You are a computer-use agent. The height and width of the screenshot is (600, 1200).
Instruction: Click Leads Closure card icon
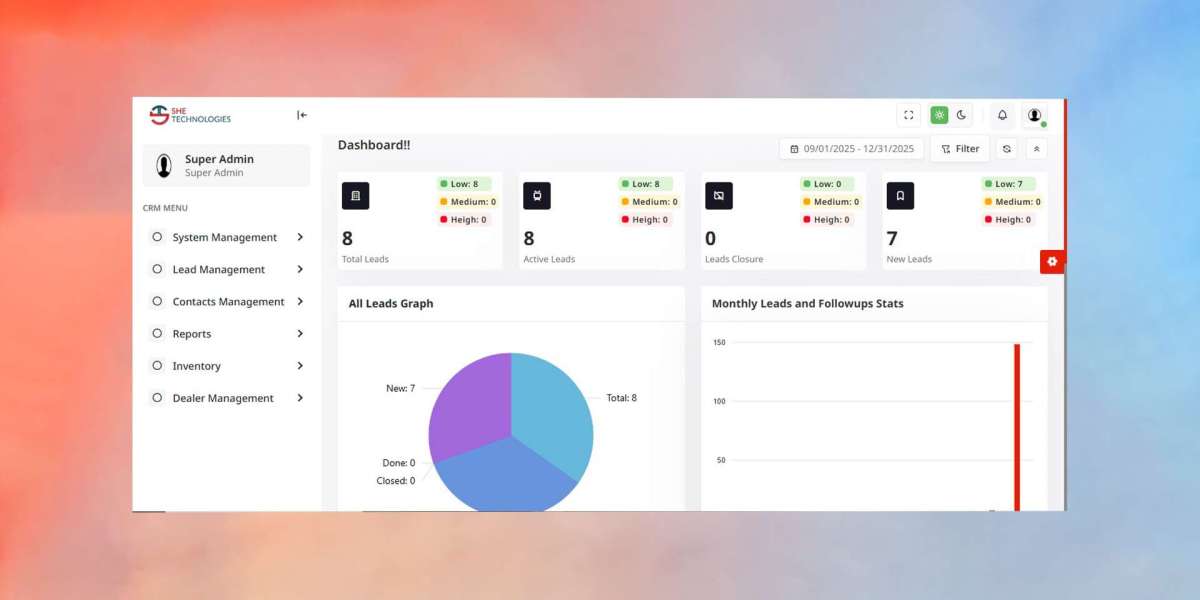click(x=719, y=196)
